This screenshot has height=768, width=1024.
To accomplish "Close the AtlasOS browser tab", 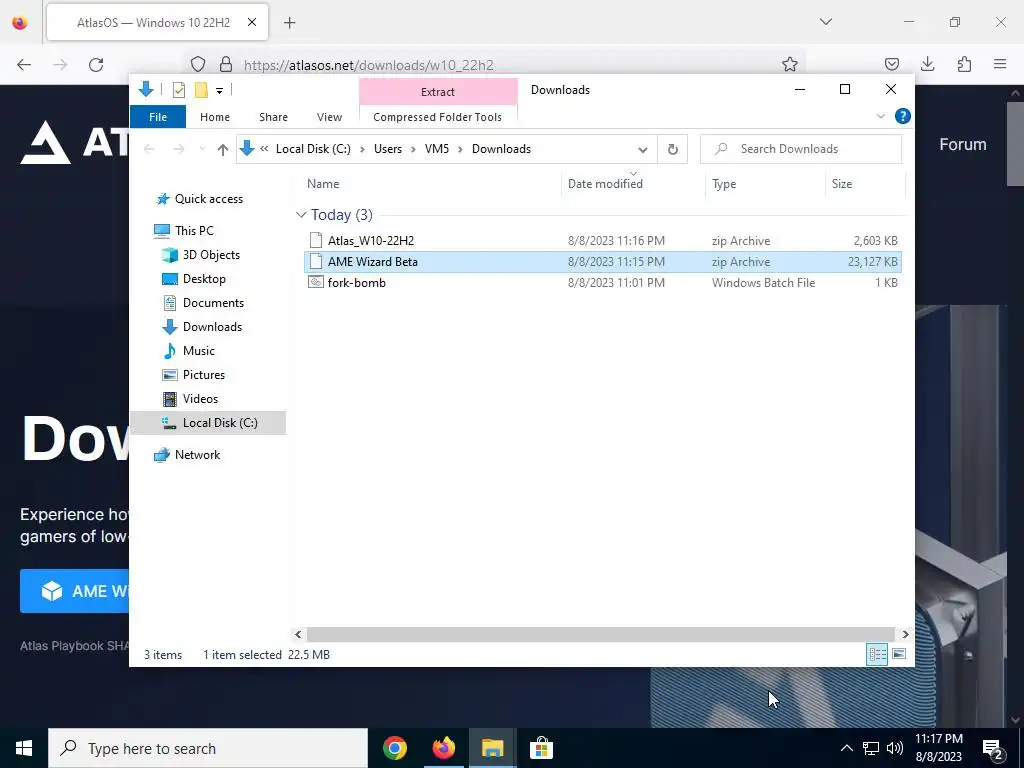I will [251, 22].
